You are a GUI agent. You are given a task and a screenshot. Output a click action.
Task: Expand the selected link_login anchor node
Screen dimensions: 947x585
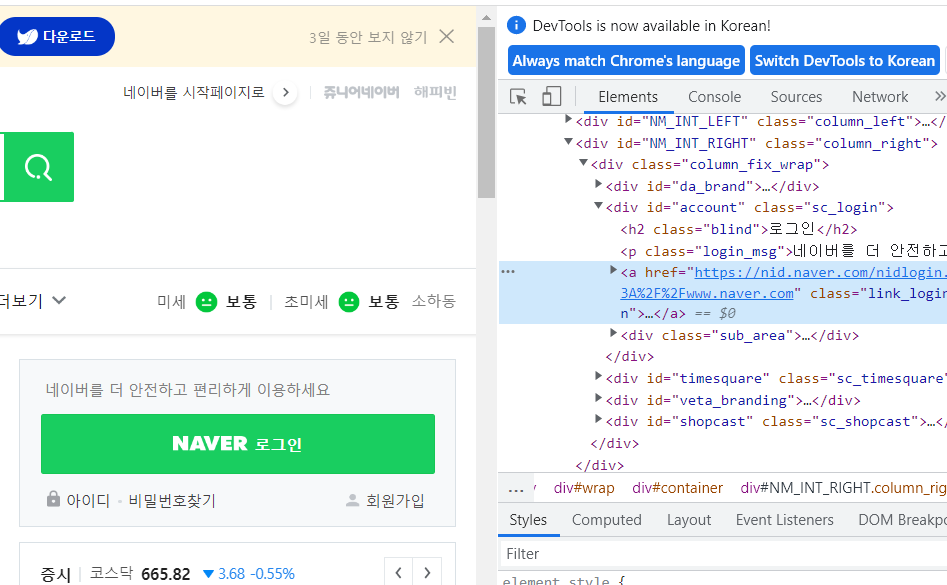tap(614, 270)
